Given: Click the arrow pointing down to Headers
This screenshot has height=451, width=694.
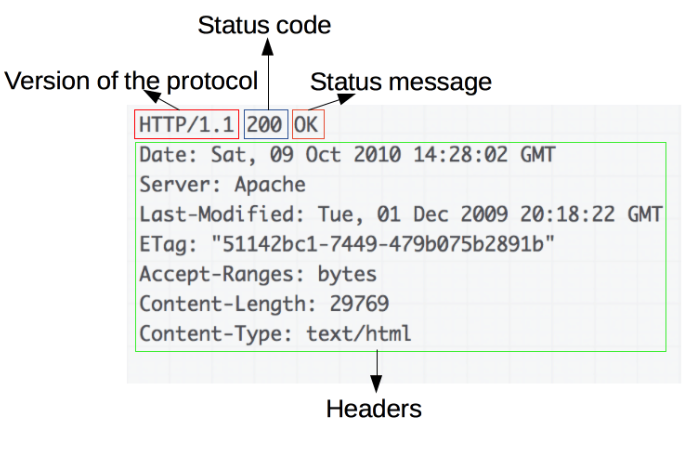Looking at the screenshot, I should 376,371.
